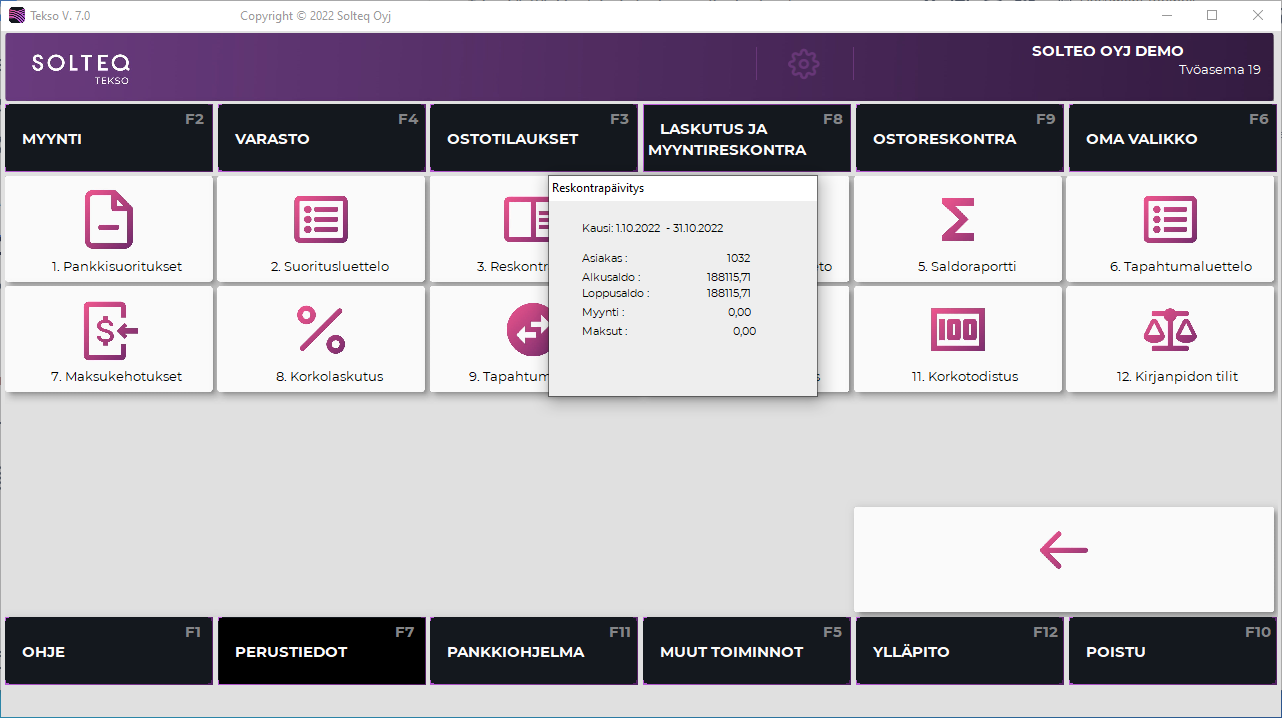Click the Saldoraportti sigma icon

pyautogui.click(x=957, y=219)
